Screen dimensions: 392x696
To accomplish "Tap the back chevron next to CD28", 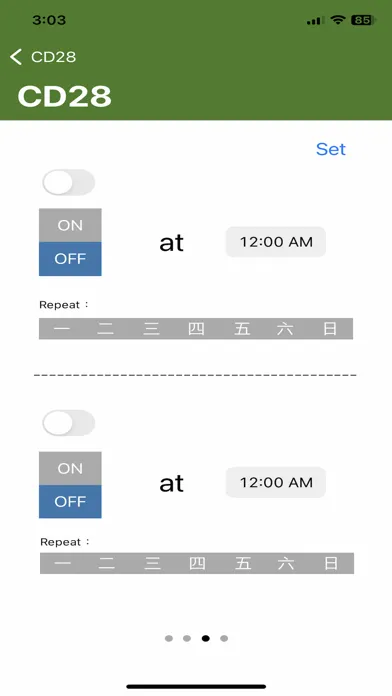I will [16, 57].
